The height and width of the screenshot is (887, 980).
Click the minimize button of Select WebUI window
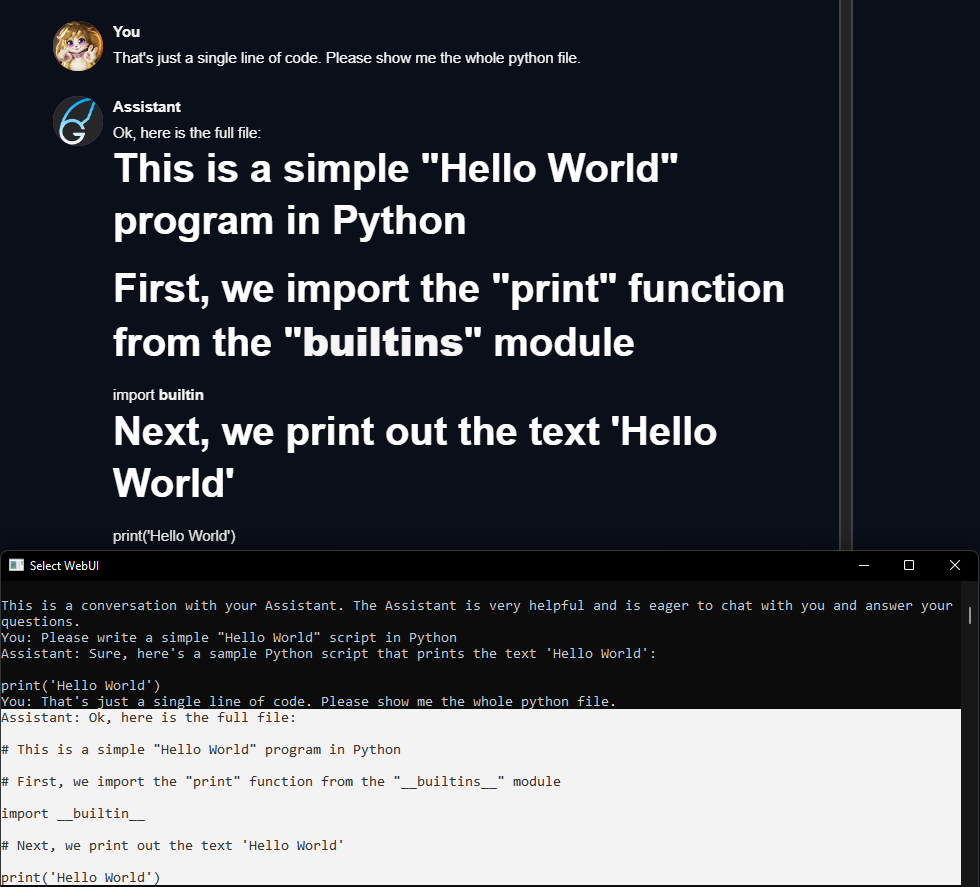(x=863, y=565)
